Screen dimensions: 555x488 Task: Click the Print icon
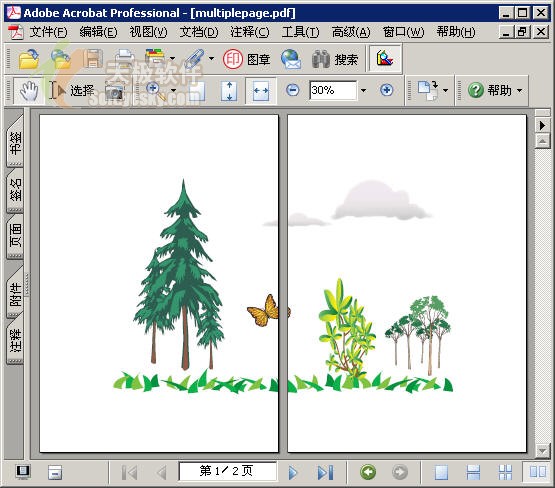pos(125,59)
